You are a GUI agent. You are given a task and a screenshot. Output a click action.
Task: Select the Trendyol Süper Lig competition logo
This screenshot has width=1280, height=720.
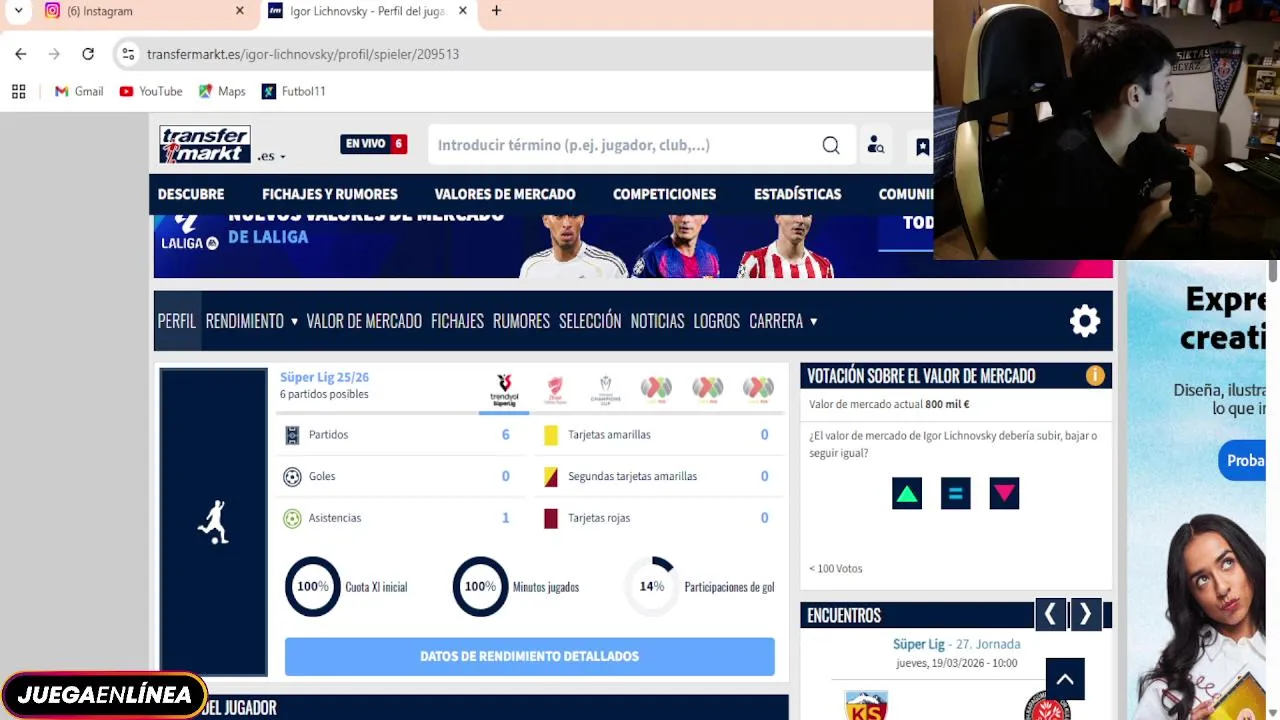click(504, 390)
